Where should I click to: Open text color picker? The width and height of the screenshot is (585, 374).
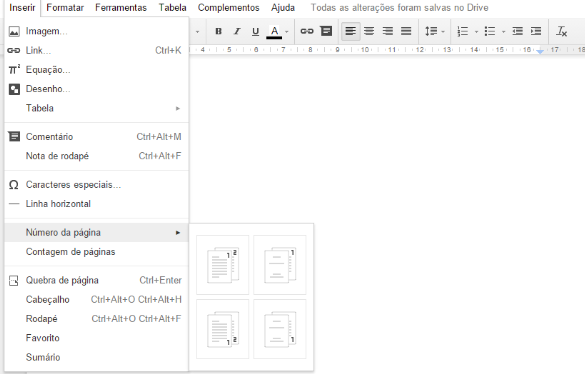274,31
